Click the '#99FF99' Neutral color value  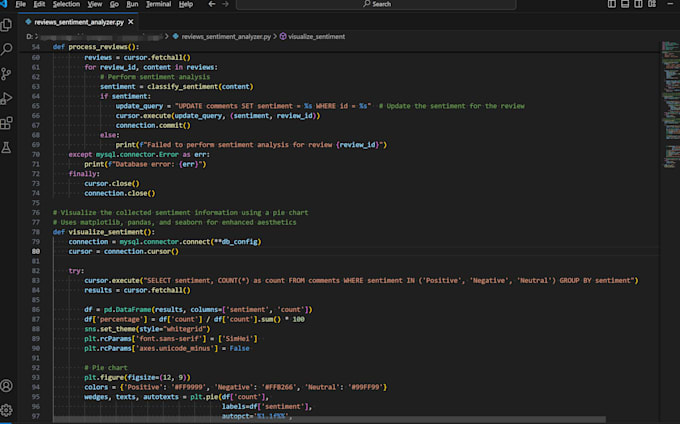click(x=365, y=387)
